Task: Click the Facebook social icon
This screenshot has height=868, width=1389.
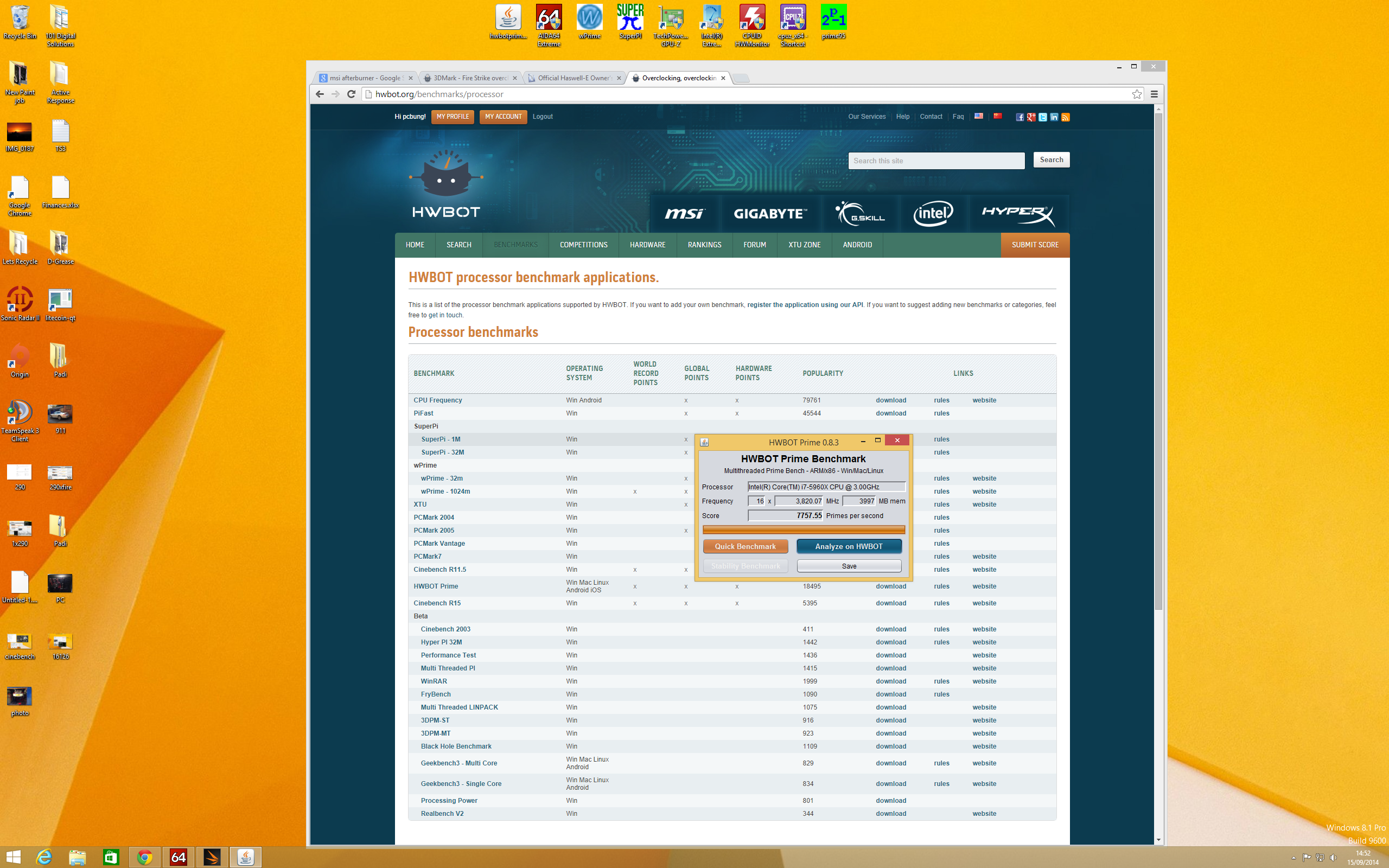Action: (x=1020, y=117)
